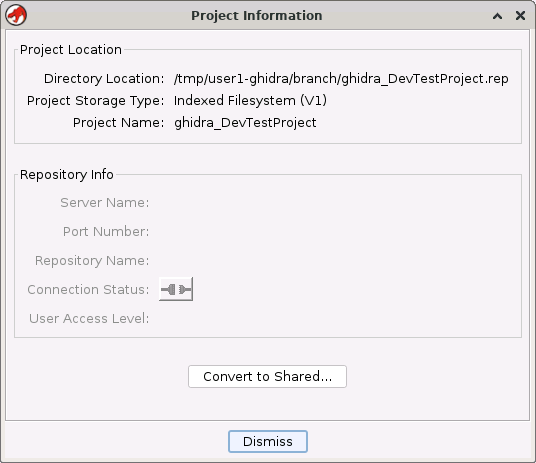The height and width of the screenshot is (463, 536).
Task: Click the Repository Name label
Action: 92,261
